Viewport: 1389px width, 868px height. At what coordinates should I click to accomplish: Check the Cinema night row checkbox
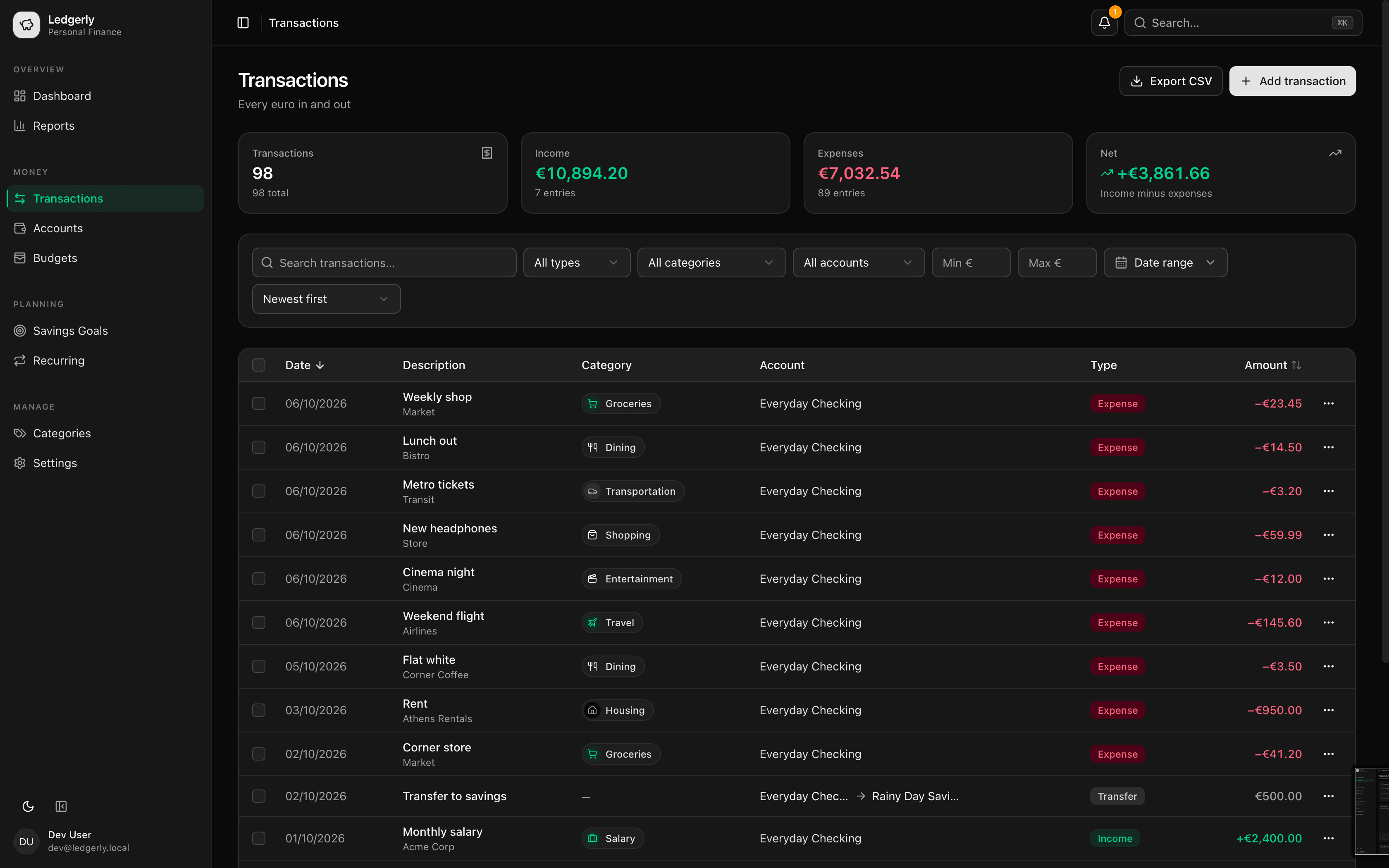click(x=259, y=579)
